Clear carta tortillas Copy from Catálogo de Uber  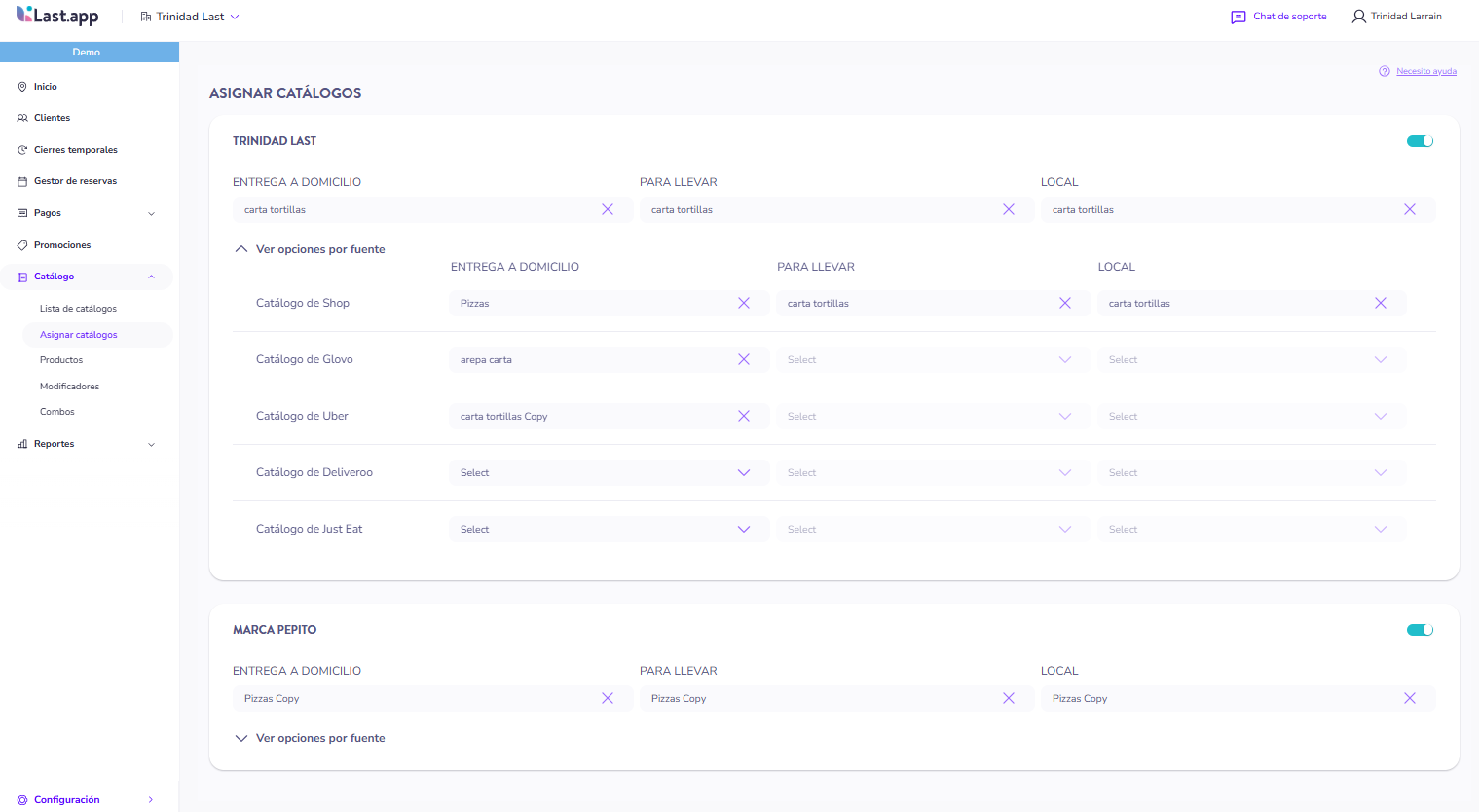click(744, 416)
